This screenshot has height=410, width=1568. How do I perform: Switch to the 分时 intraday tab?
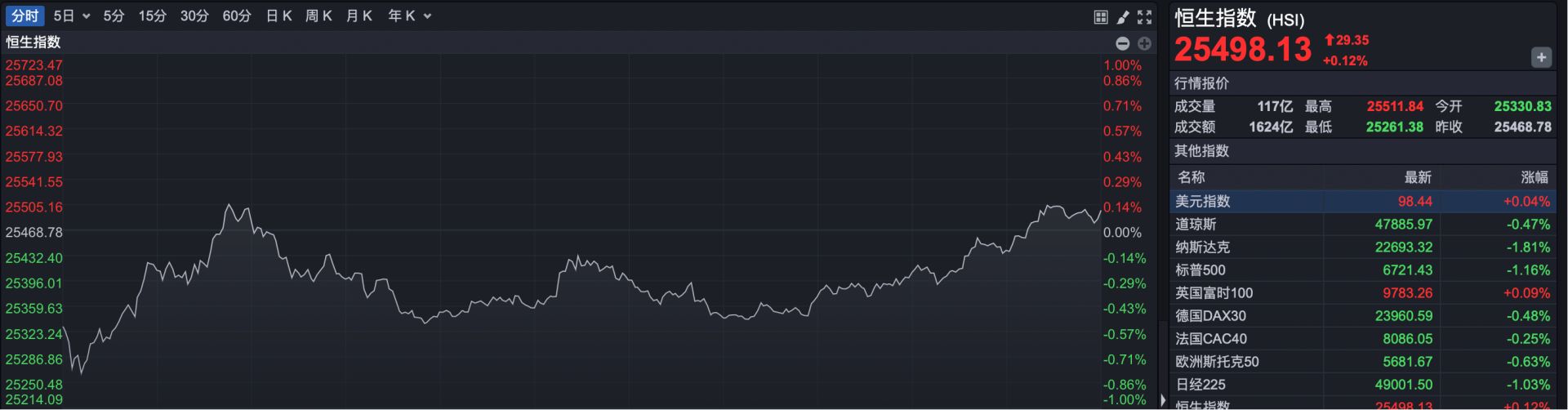pos(24,16)
